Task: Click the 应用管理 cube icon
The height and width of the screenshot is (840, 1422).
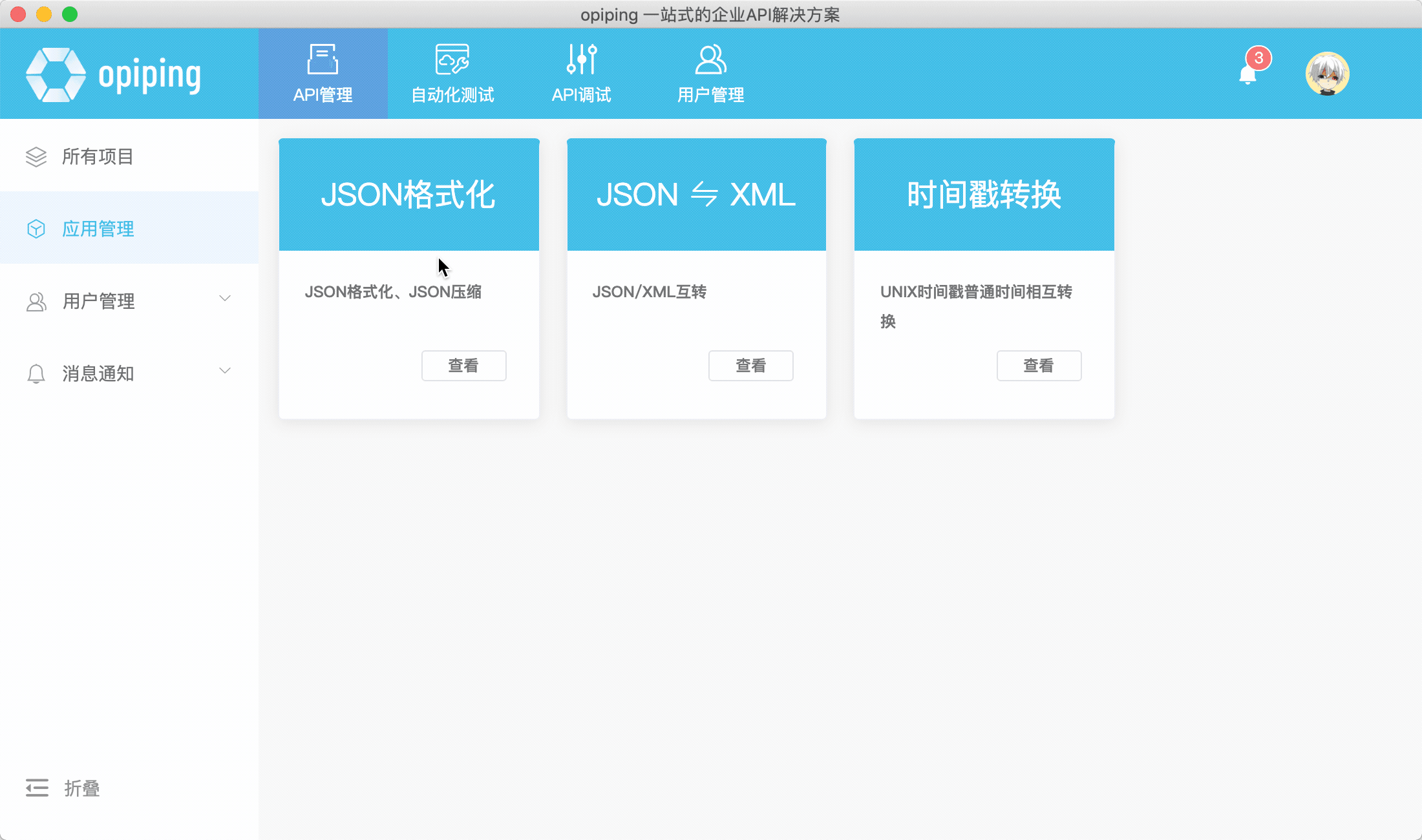Action: [36, 229]
